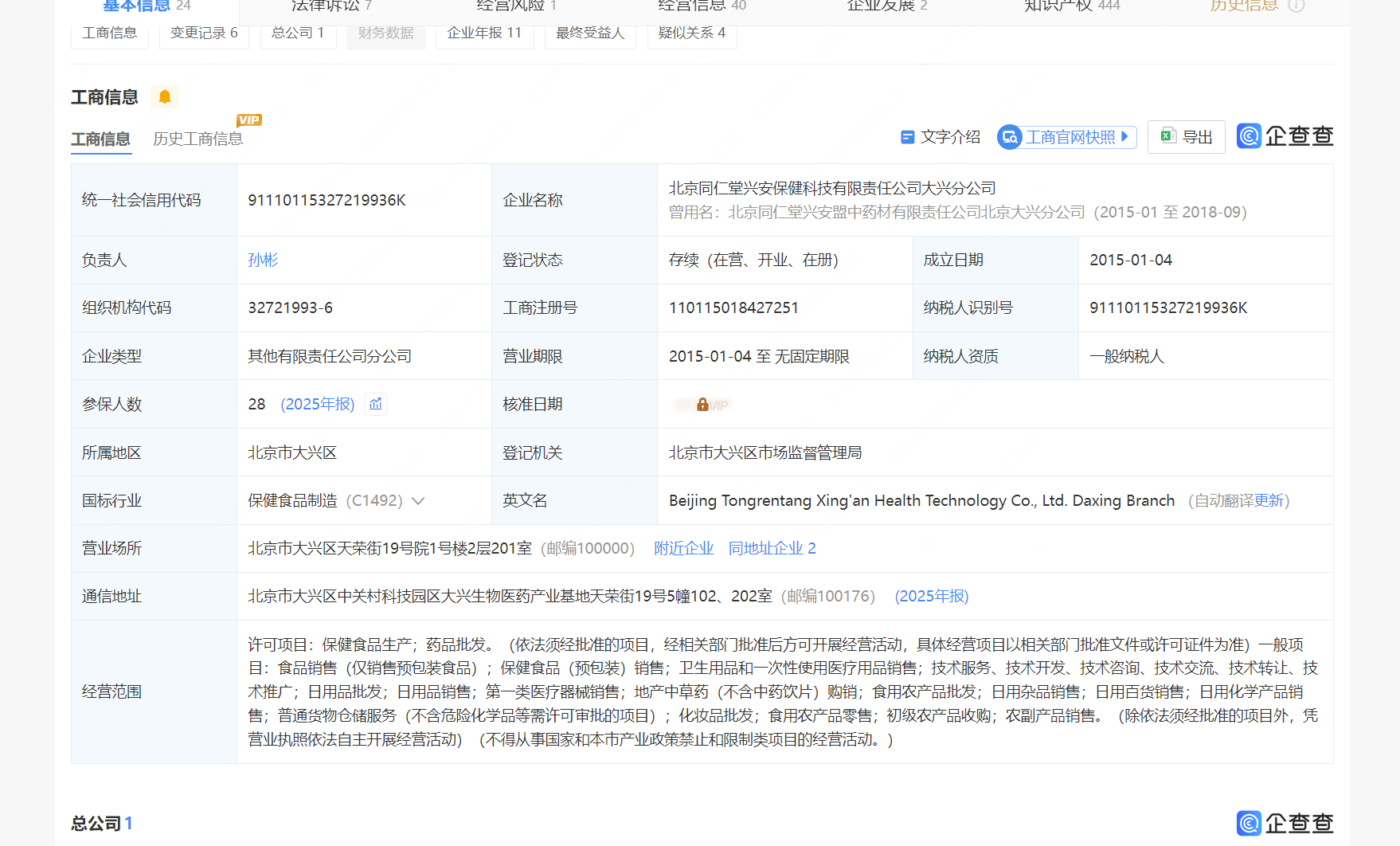Click the play arrow on 工商官网快照
This screenshot has height=846, width=1400.
(1124, 137)
